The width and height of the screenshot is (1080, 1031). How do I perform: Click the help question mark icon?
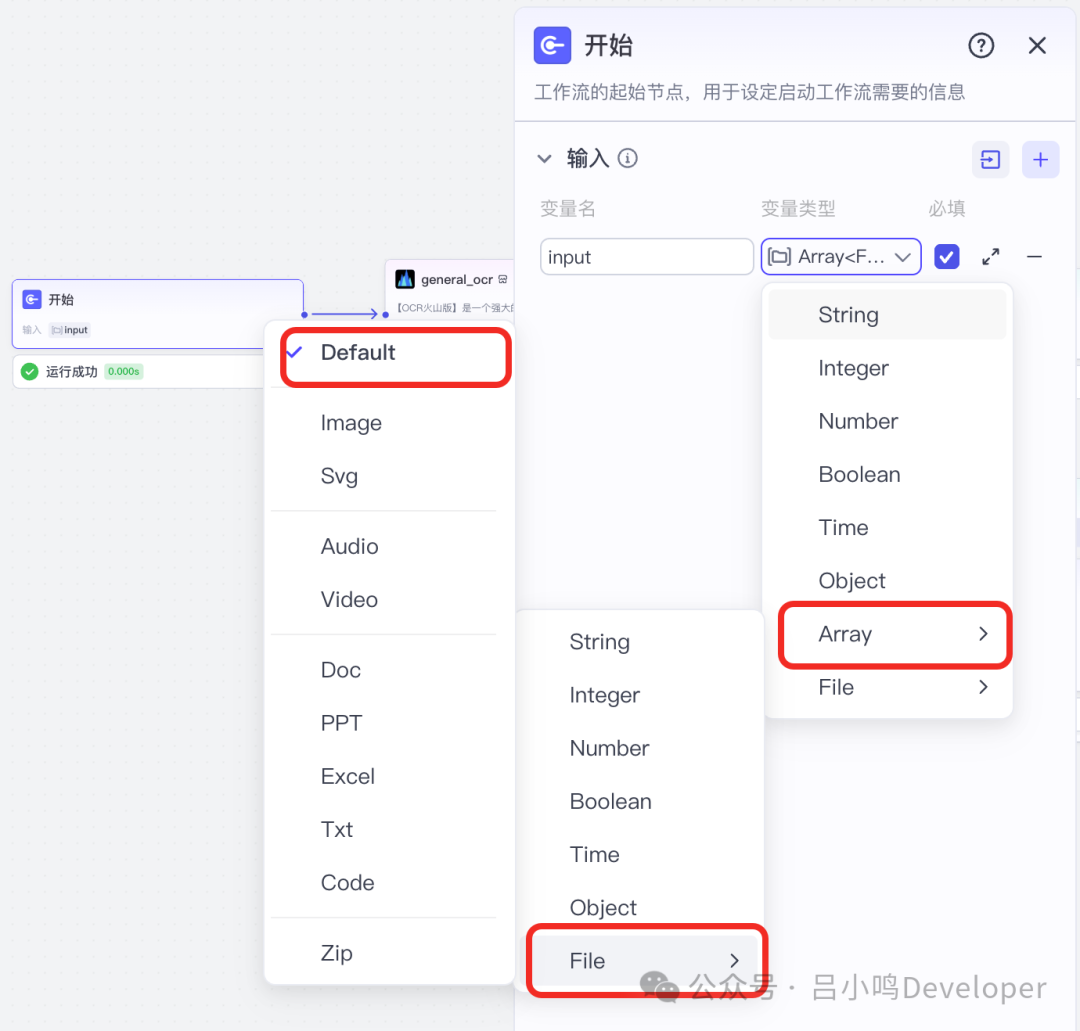[981, 46]
